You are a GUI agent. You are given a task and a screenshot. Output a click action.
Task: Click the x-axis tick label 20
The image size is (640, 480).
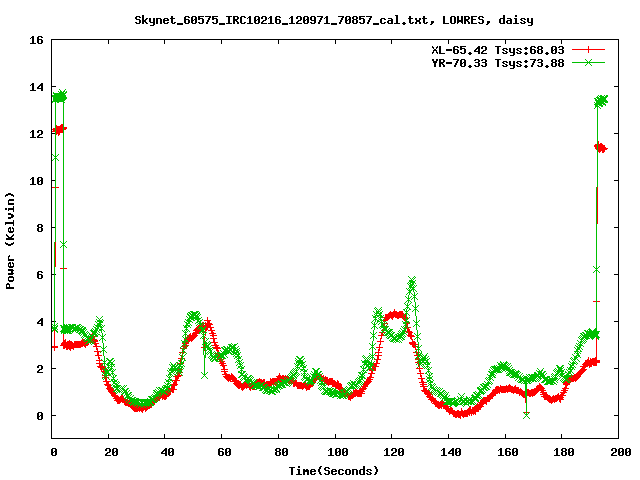click(x=111, y=452)
